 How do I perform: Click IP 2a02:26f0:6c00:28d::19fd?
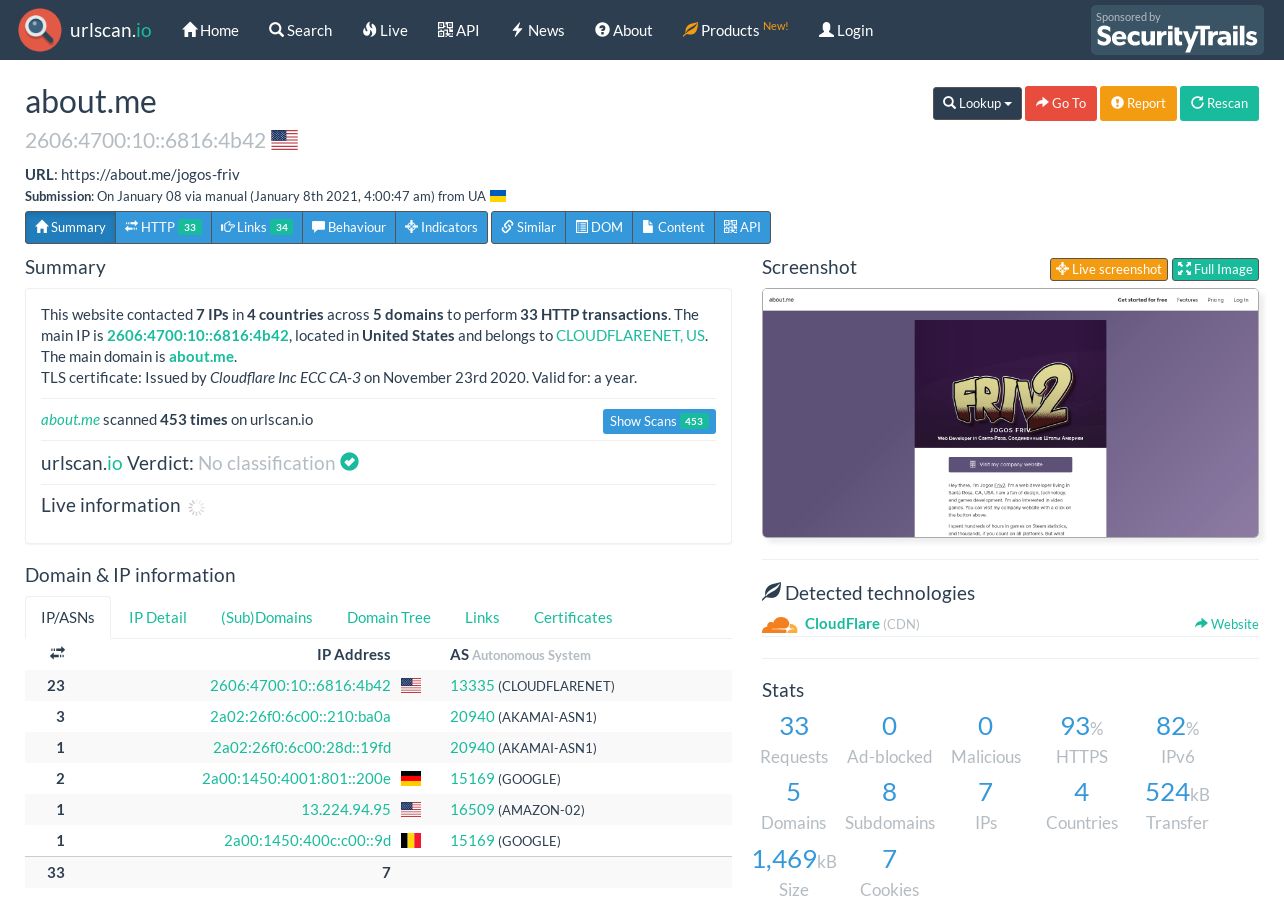click(x=302, y=748)
